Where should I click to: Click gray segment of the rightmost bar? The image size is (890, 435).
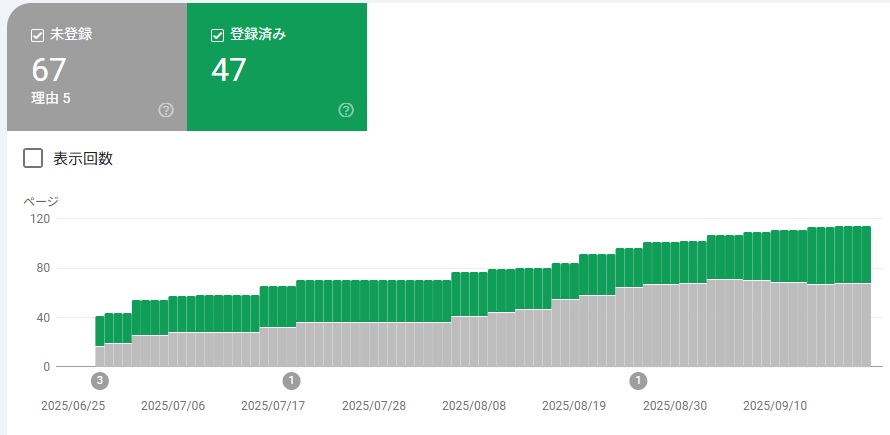point(865,325)
